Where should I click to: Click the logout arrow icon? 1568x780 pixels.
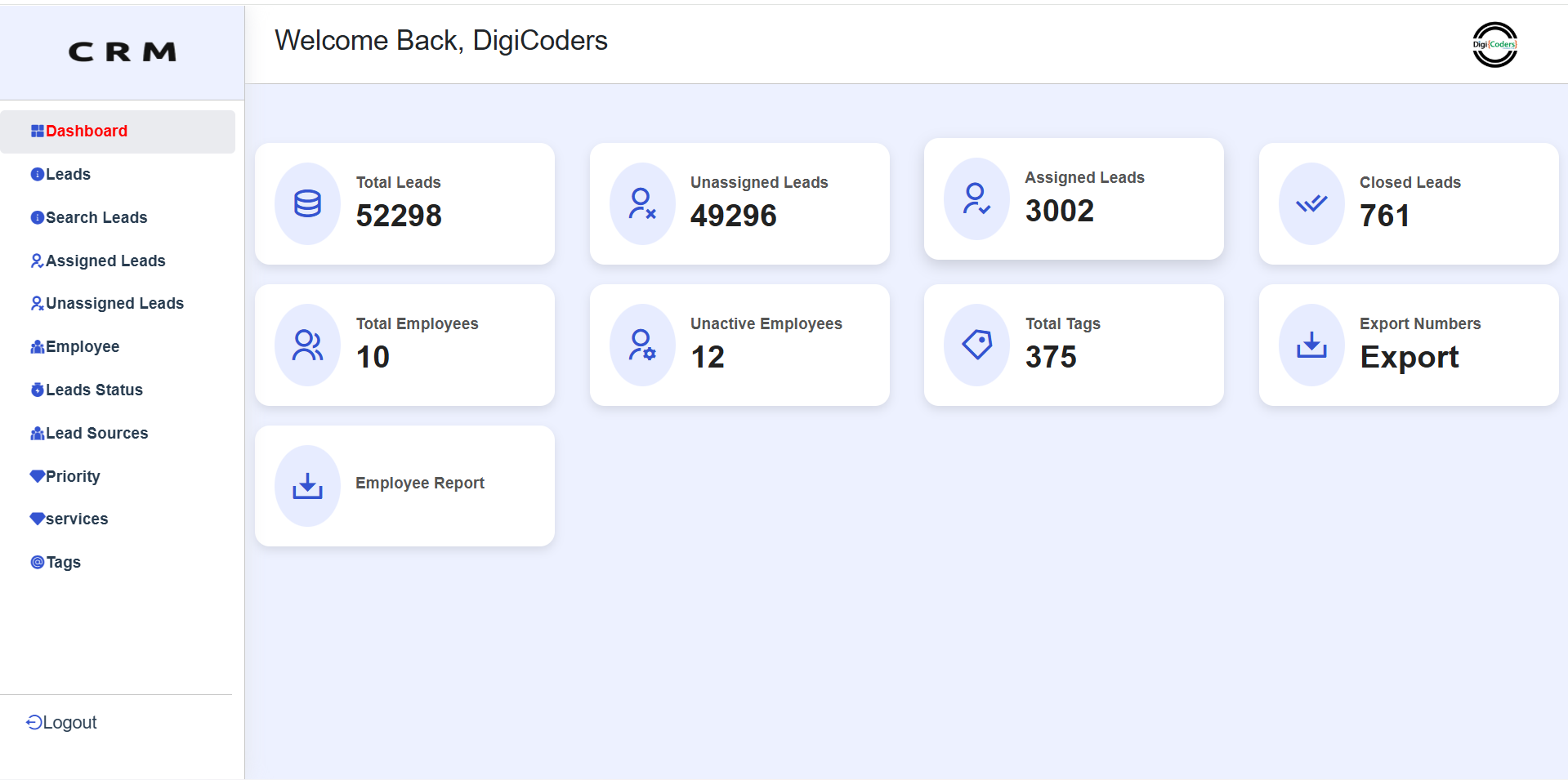click(34, 722)
